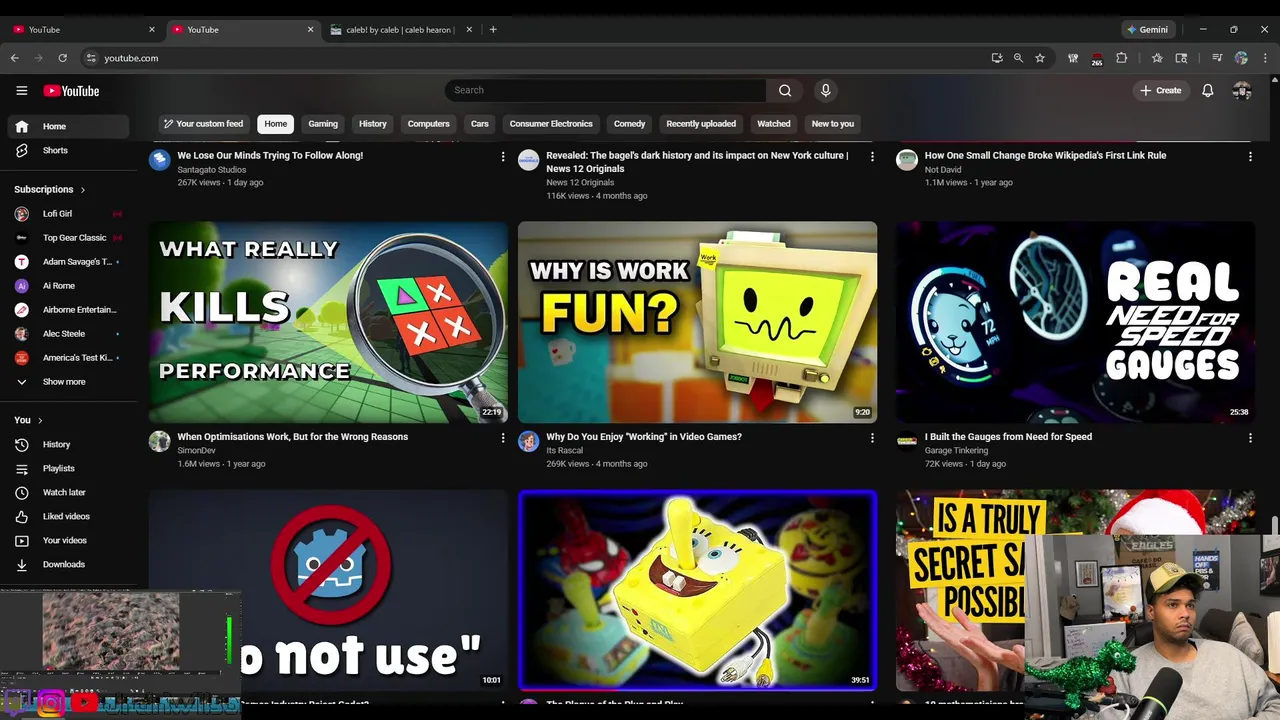Image resolution: width=1280 pixels, height=720 pixels.
Task: Click Garage Tinkering channel avatar
Action: click(x=907, y=442)
